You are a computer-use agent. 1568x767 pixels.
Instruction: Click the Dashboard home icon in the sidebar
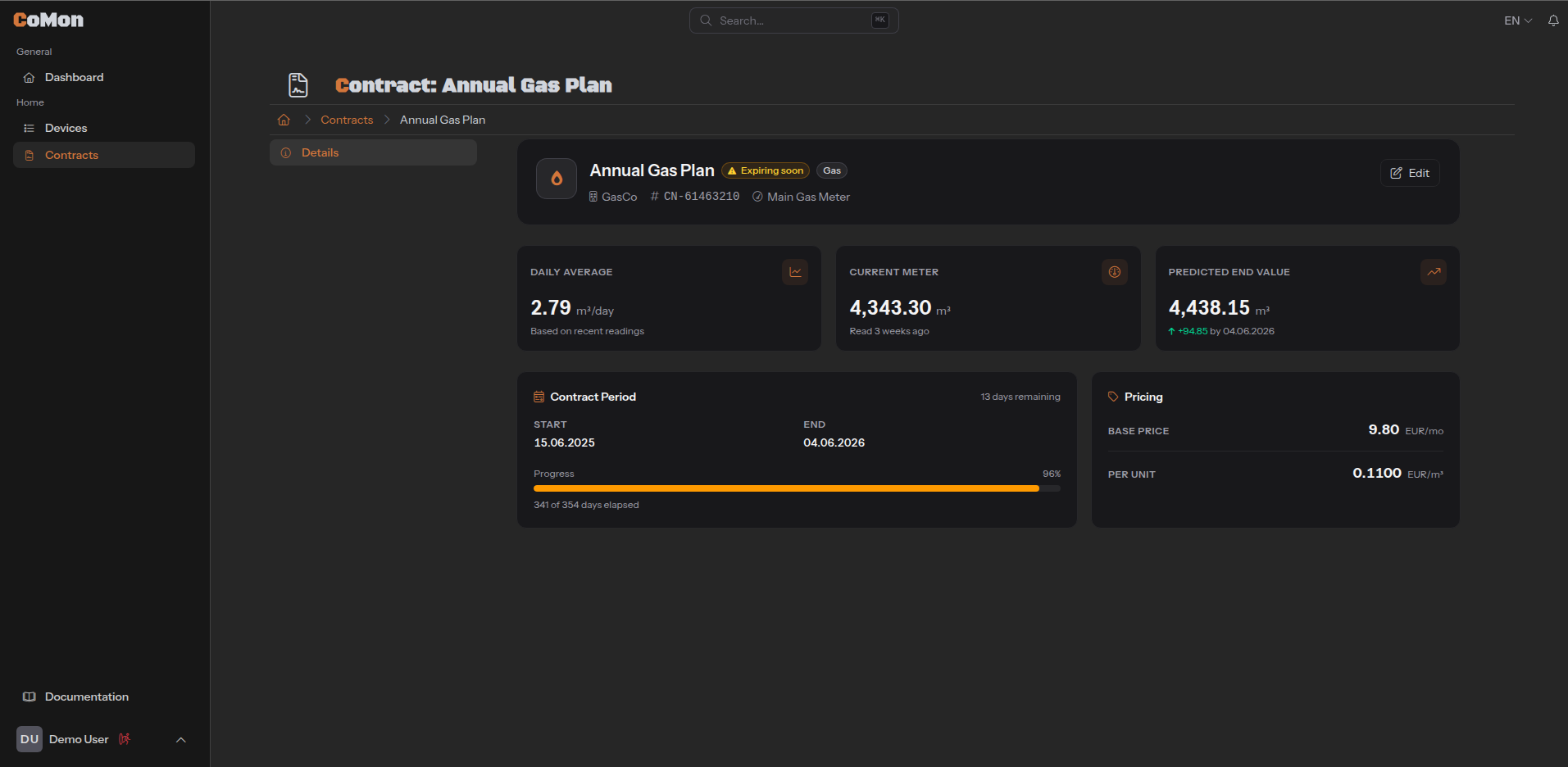click(30, 77)
